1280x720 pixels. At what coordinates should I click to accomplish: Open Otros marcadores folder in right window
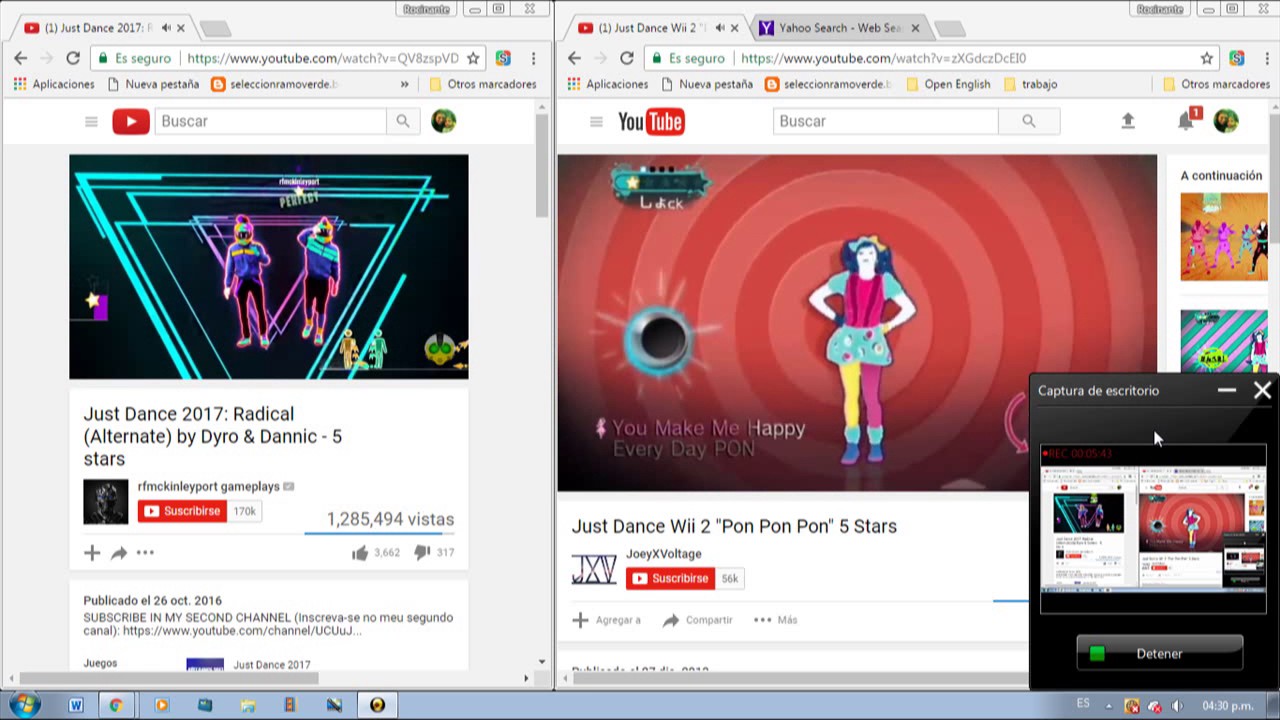tap(1216, 84)
